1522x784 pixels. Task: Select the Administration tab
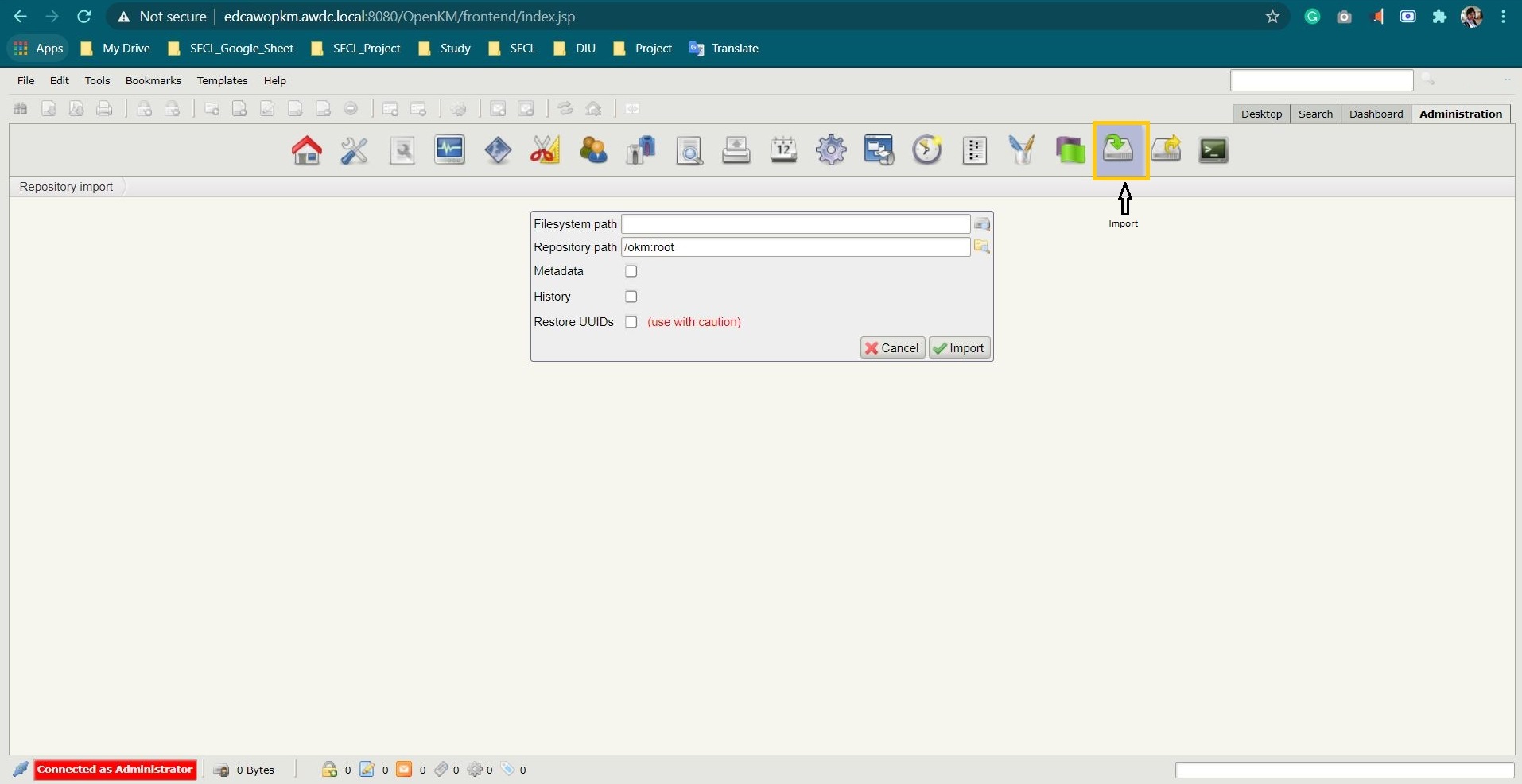point(1461,114)
